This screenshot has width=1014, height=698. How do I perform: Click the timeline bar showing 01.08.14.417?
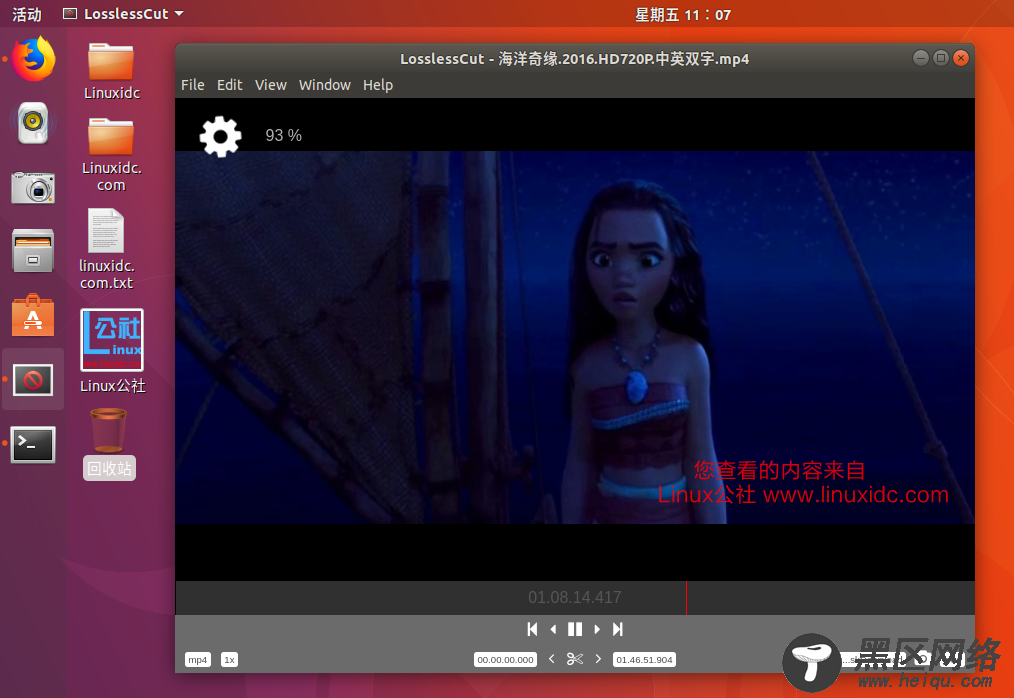[x=575, y=597]
